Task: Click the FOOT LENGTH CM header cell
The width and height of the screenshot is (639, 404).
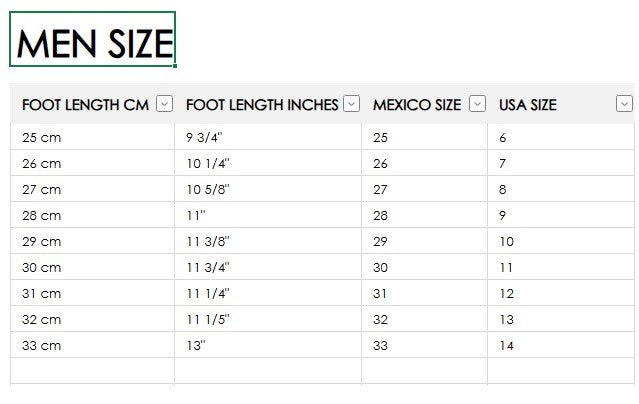Action: (85, 105)
